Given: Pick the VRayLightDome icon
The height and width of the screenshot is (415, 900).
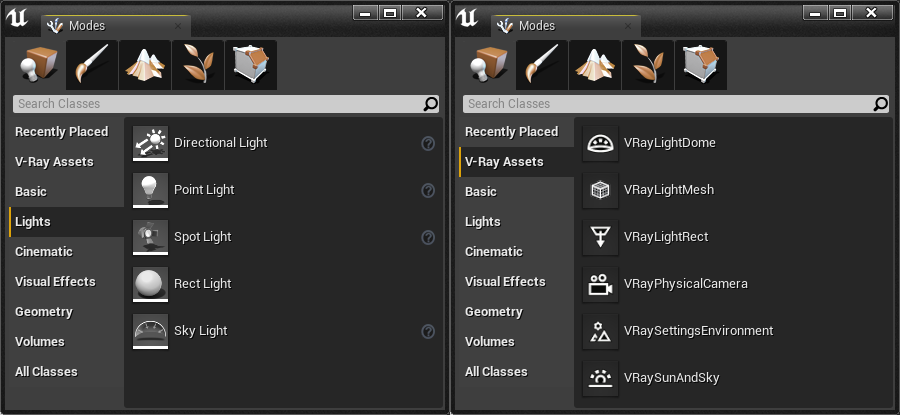Looking at the screenshot, I should tap(600, 143).
